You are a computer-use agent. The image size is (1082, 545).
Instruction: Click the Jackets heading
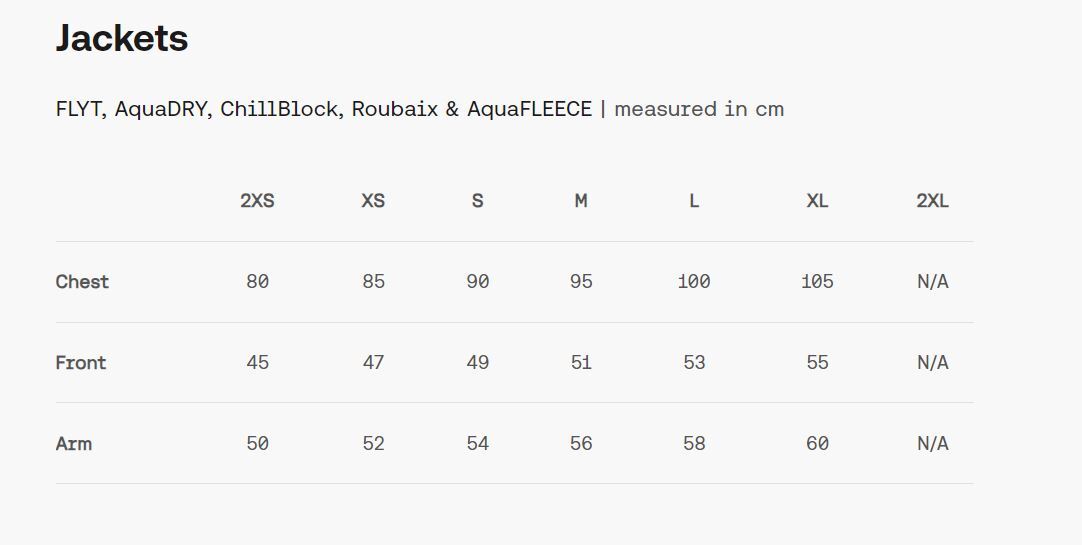[122, 39]
